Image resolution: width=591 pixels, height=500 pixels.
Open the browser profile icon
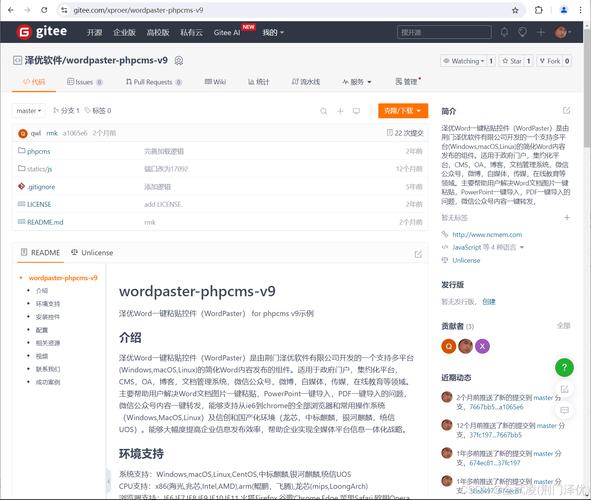(563, 10)
